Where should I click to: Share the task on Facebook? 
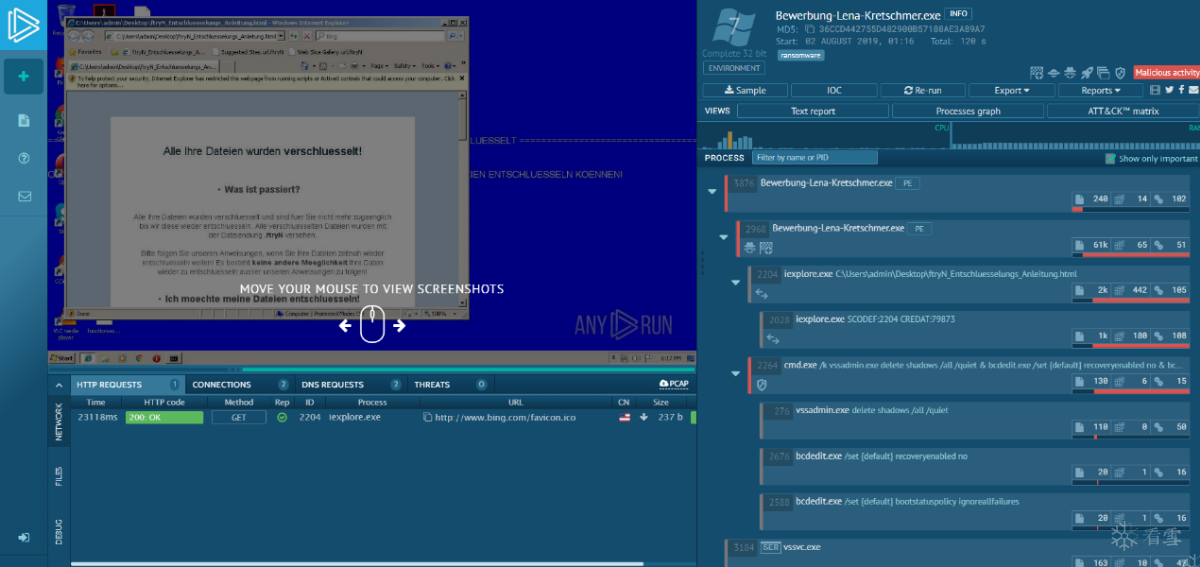pos(1181,90)
